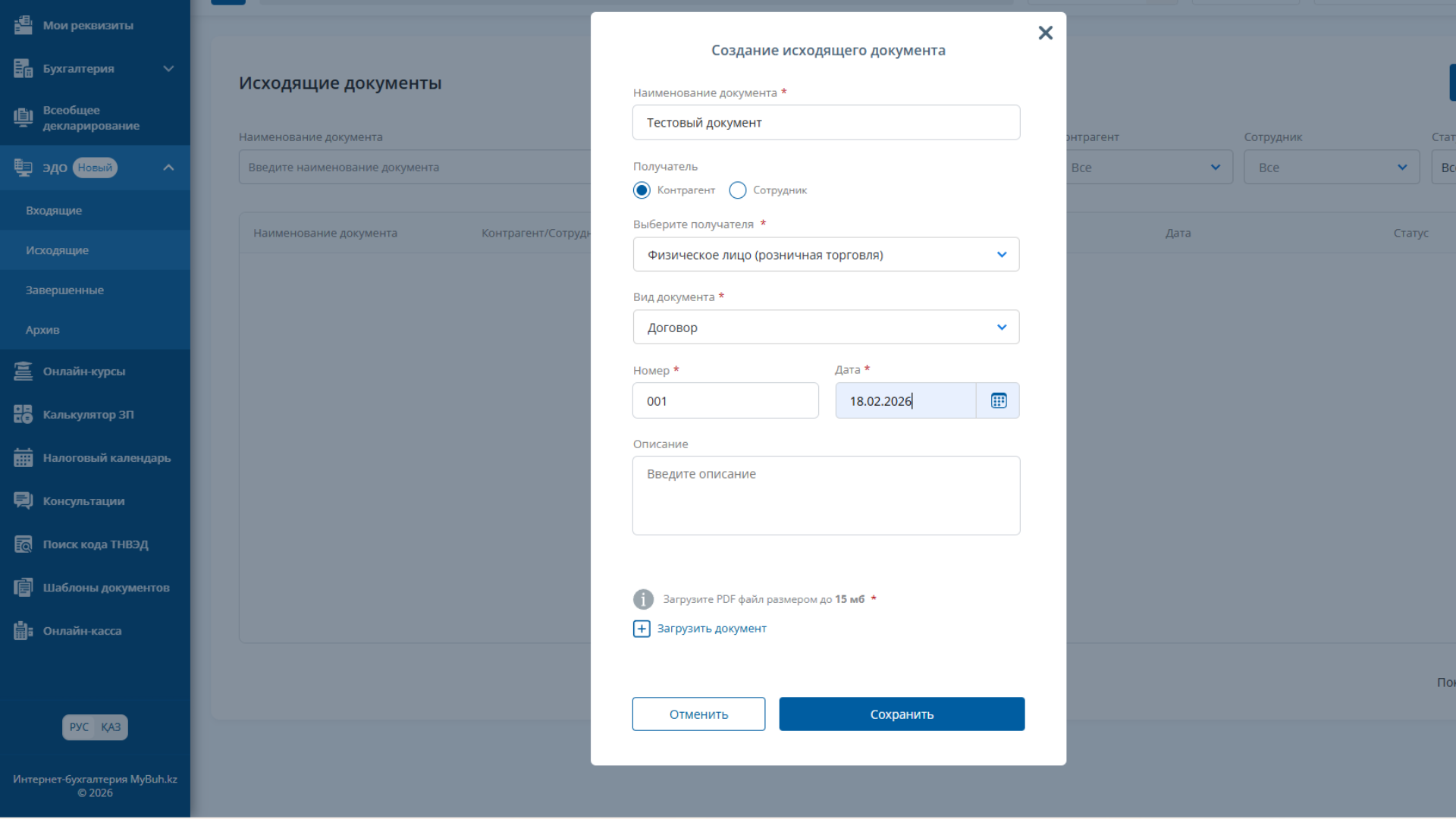Select the Контрагент radio button
Viewport: 1456px width, 819px height.
click(x=642, y=190)
